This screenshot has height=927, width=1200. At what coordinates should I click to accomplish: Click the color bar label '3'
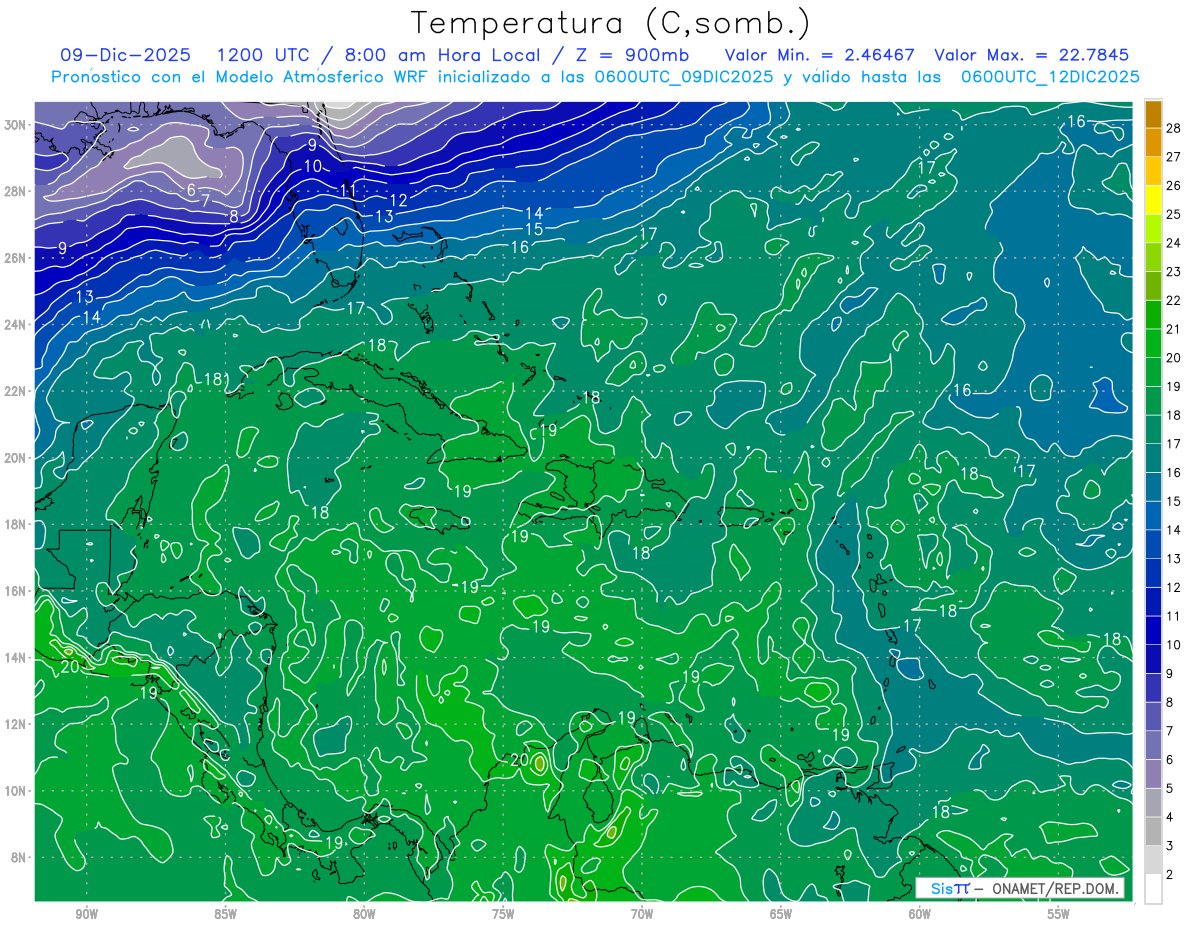(1171, 846)
